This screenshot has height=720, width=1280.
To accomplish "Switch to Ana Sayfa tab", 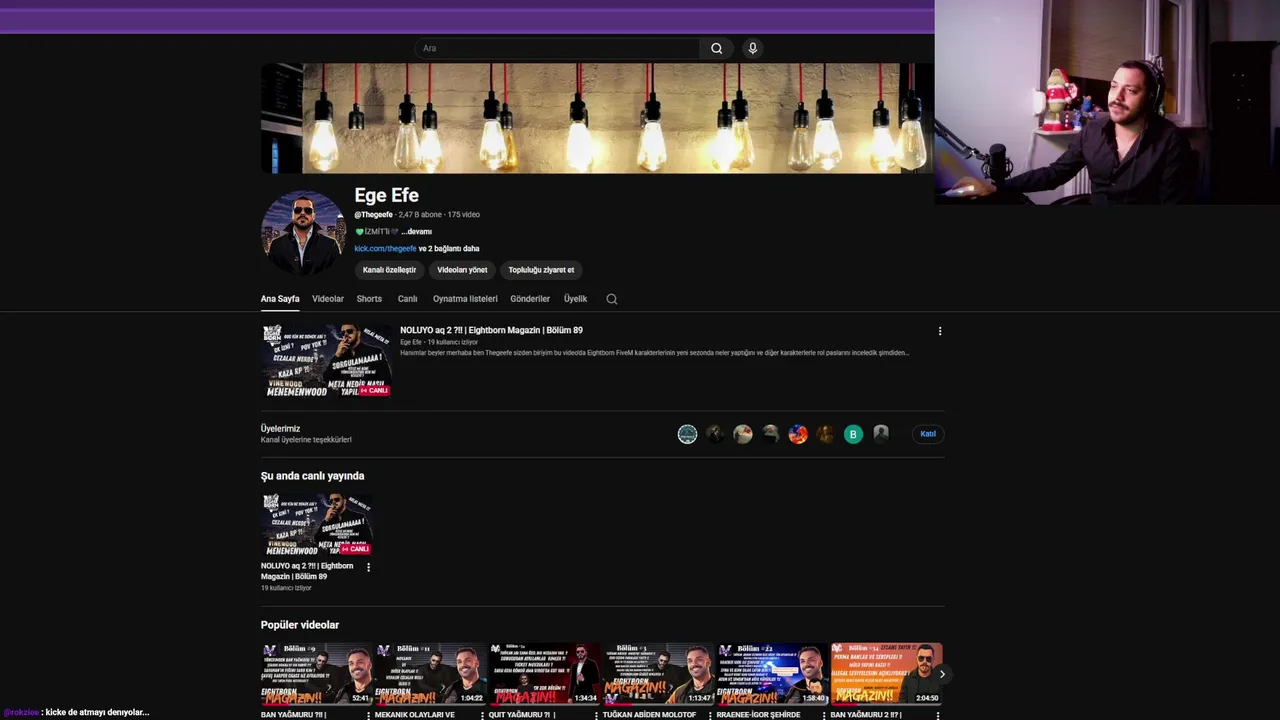I will pos(280,299).
